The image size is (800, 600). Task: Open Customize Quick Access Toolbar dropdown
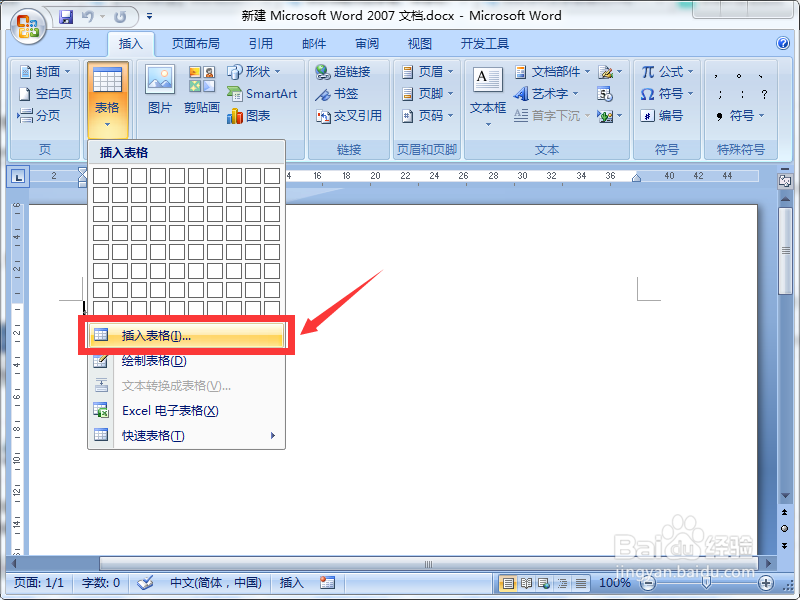click(149, 17)
